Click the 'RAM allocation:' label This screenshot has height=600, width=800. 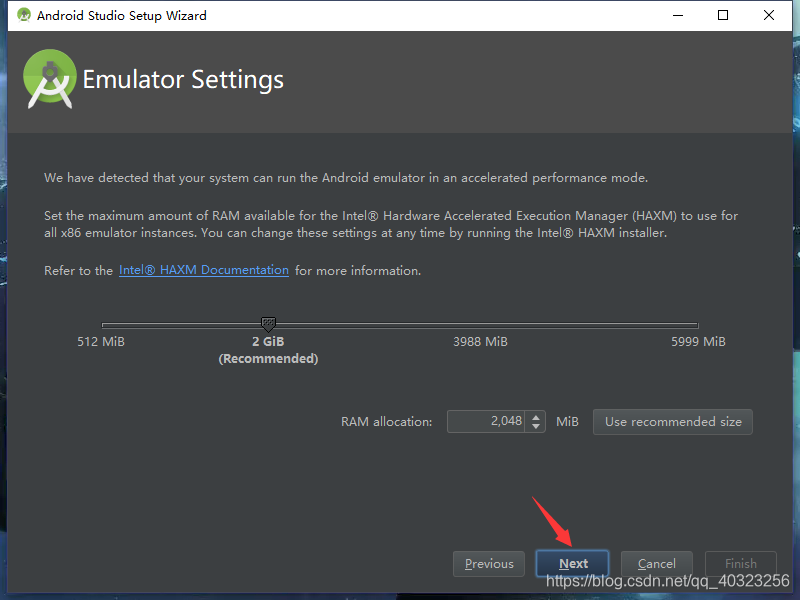(386, 422)
